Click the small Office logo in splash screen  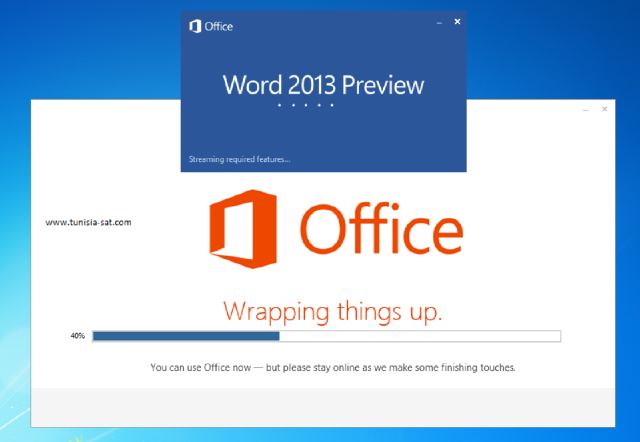click(195, 26)
